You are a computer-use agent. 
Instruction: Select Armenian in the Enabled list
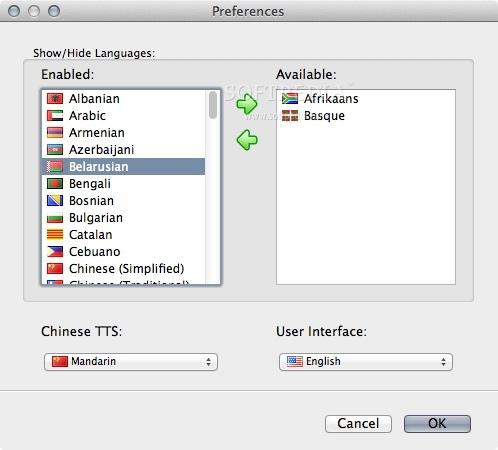click(123, 132)
